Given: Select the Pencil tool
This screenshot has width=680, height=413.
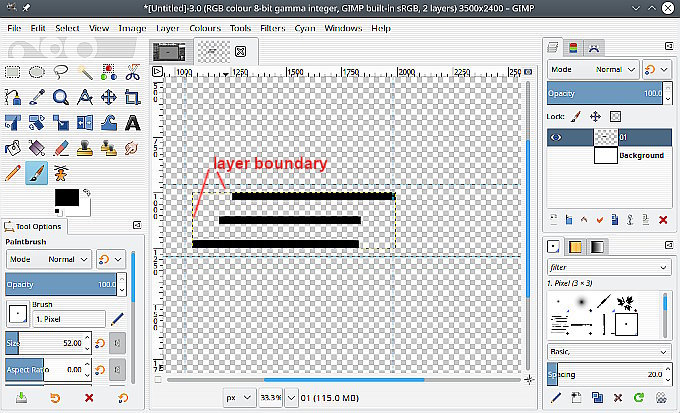Looking at the screenshot, I should click(x=12, y=173).
